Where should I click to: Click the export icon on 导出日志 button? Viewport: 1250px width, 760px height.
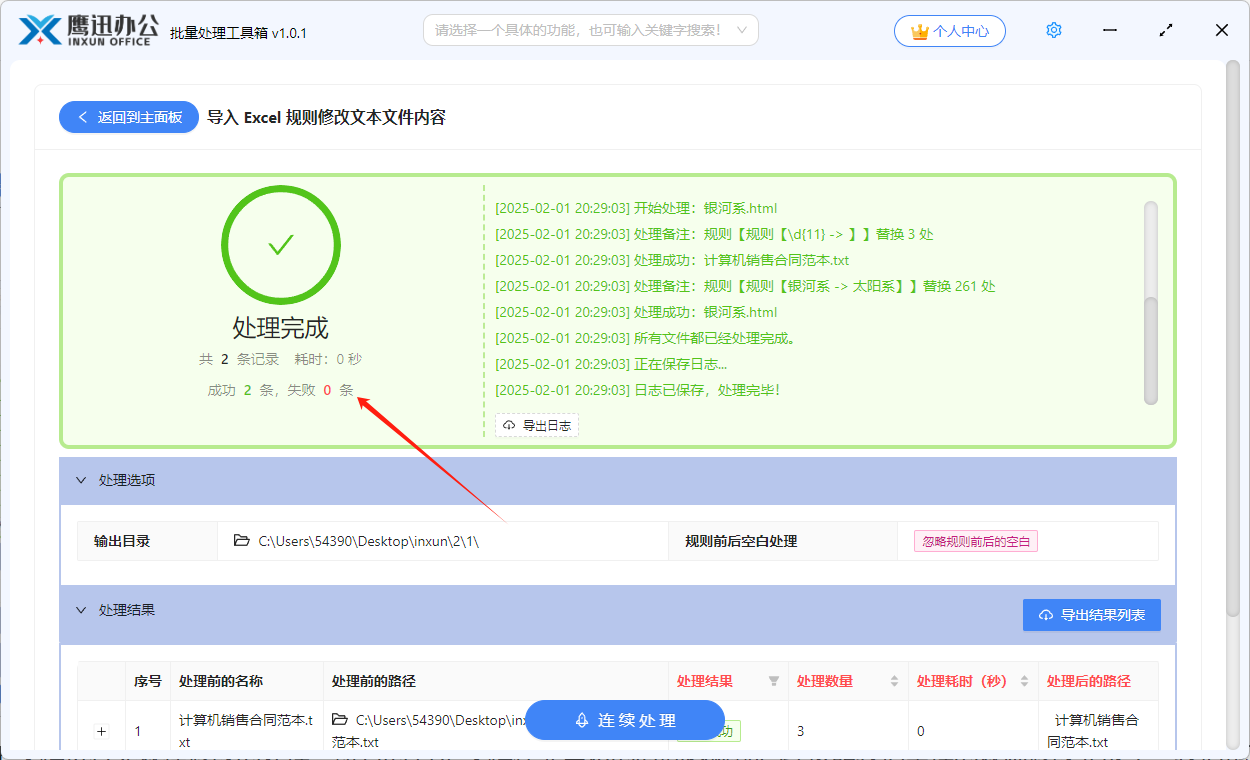click(x=508, y=424)
